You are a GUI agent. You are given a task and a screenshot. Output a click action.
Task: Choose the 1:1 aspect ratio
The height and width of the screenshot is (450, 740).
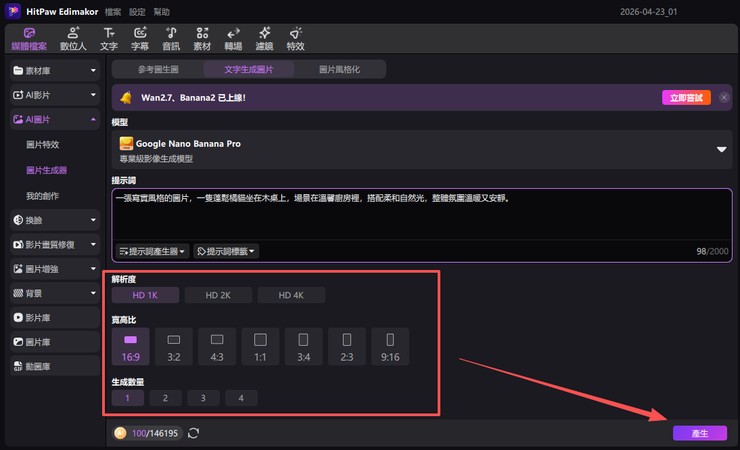(260, 347)
